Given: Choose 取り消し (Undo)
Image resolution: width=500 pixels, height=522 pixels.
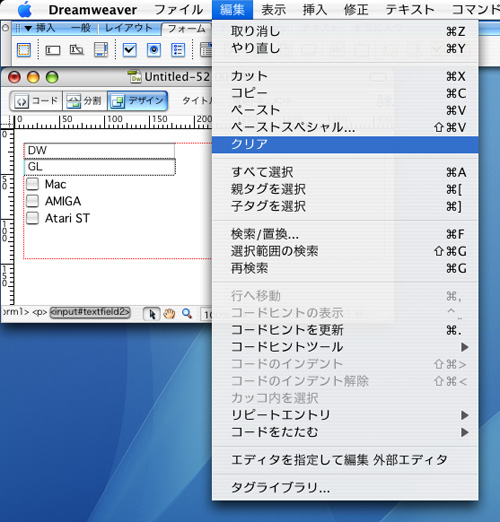Looking at the screenshot, I should [345, 32].
